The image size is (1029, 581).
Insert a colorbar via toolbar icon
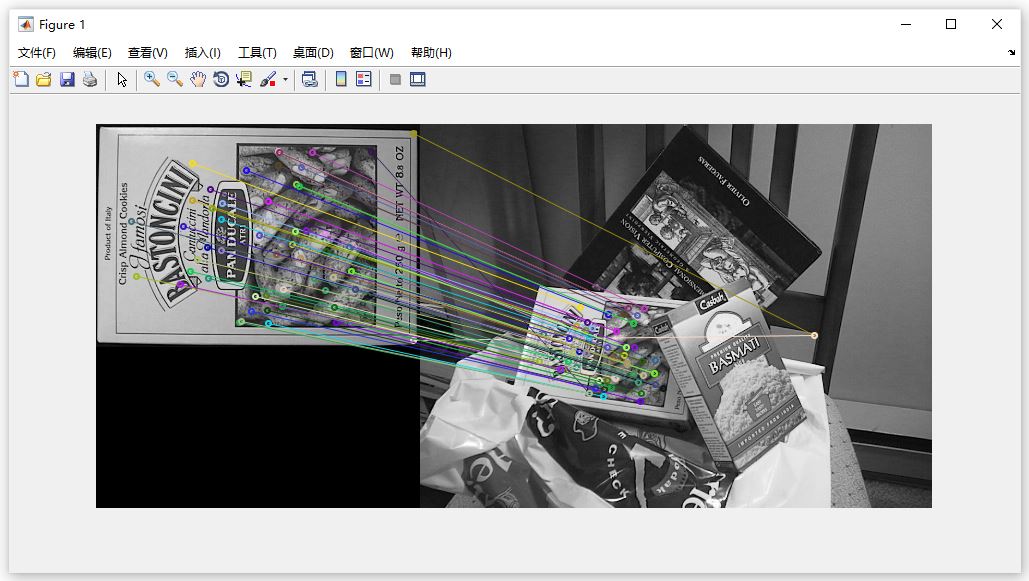(x=341, y=79)
